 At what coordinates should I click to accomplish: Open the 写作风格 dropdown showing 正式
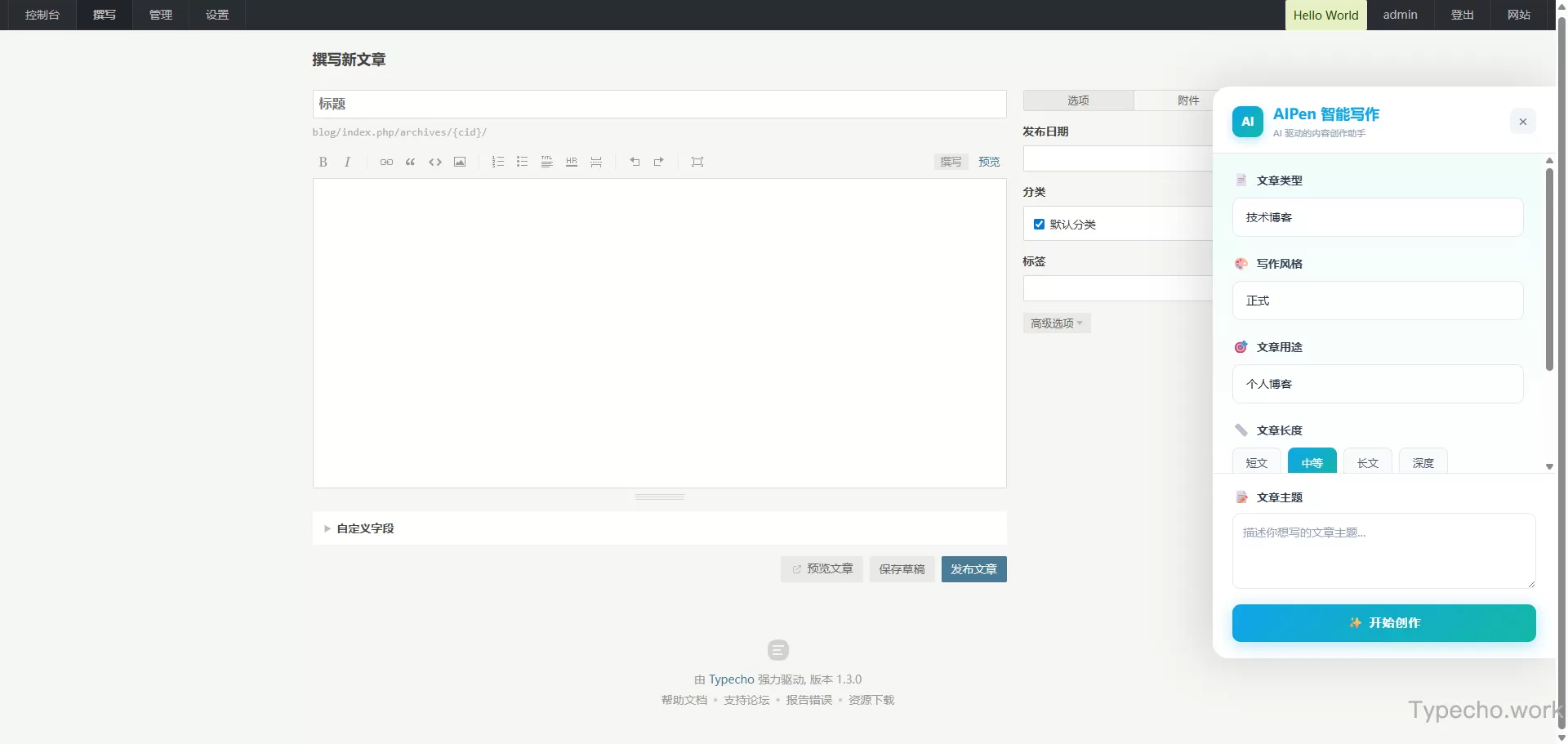(1377, 301)
